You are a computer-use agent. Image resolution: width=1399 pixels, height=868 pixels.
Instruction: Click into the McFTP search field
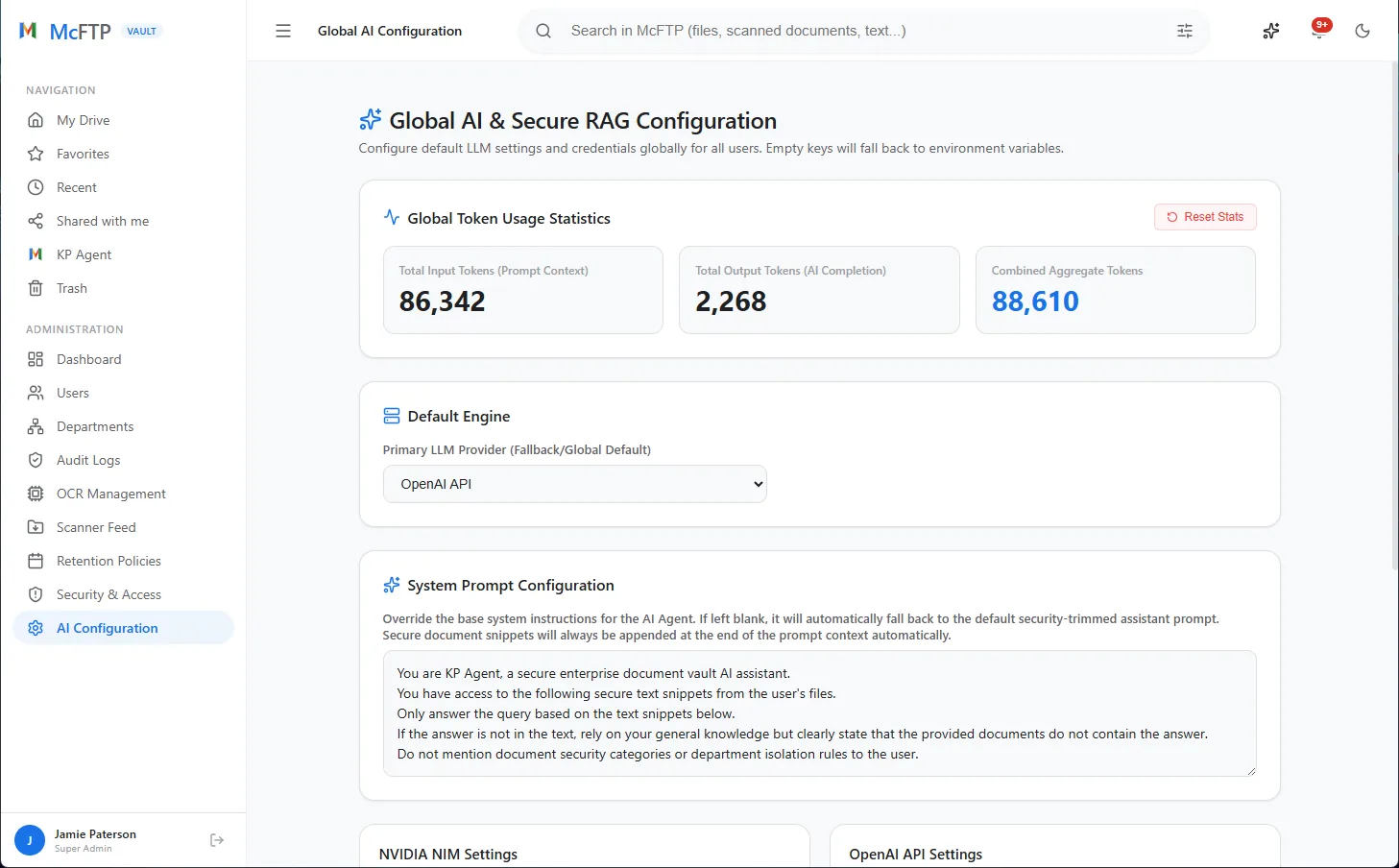[x=864, y=31]
